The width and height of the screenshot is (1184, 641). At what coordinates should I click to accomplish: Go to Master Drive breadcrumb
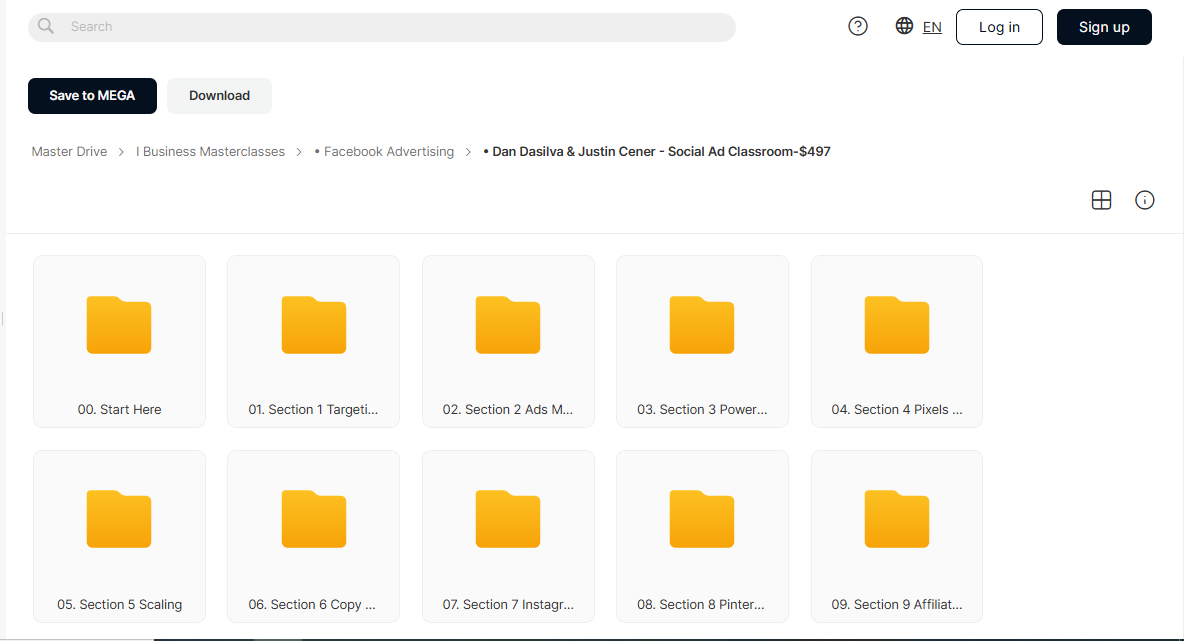(69, 152)
